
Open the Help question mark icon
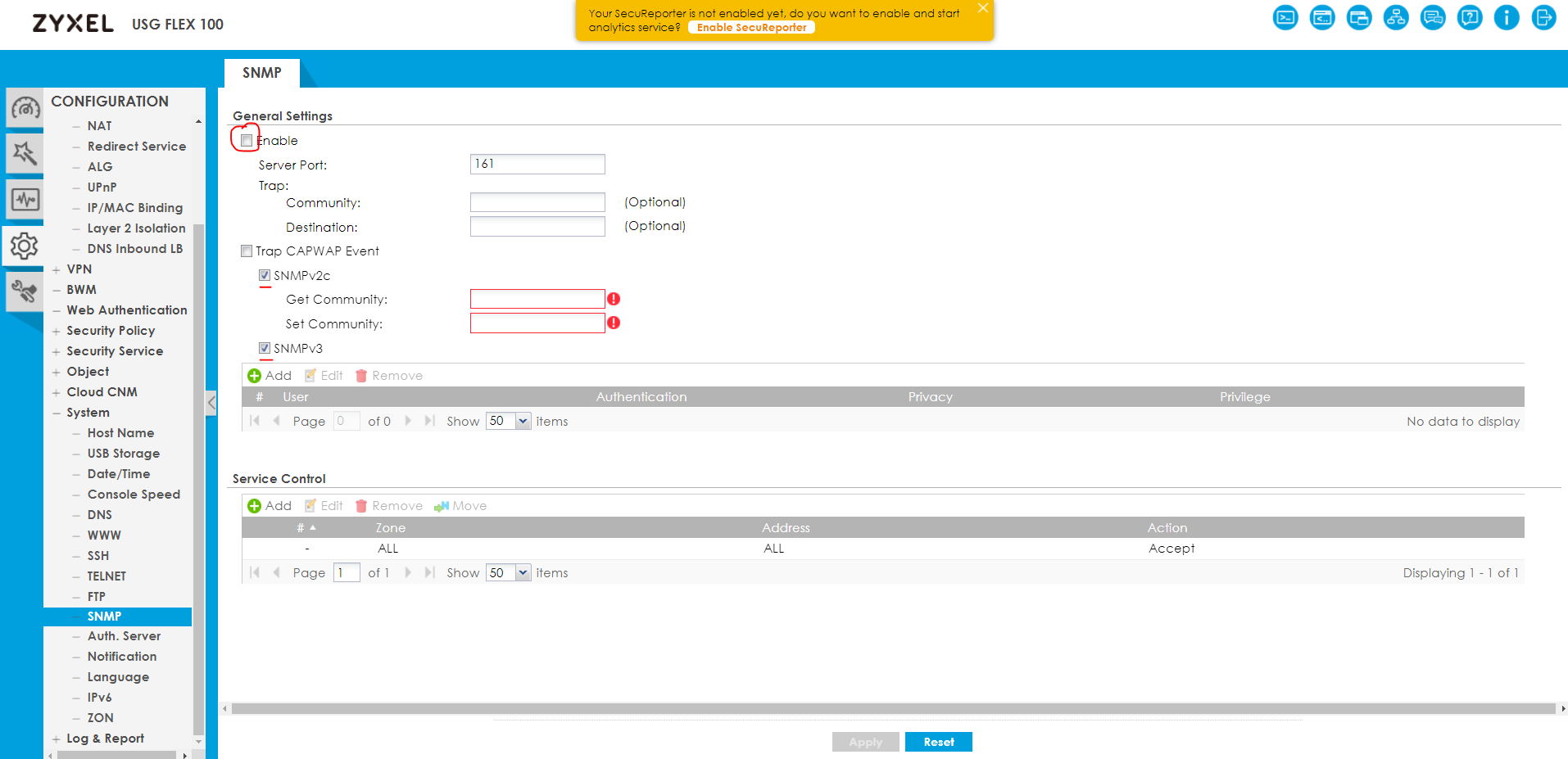click(x=1470, y=17)
